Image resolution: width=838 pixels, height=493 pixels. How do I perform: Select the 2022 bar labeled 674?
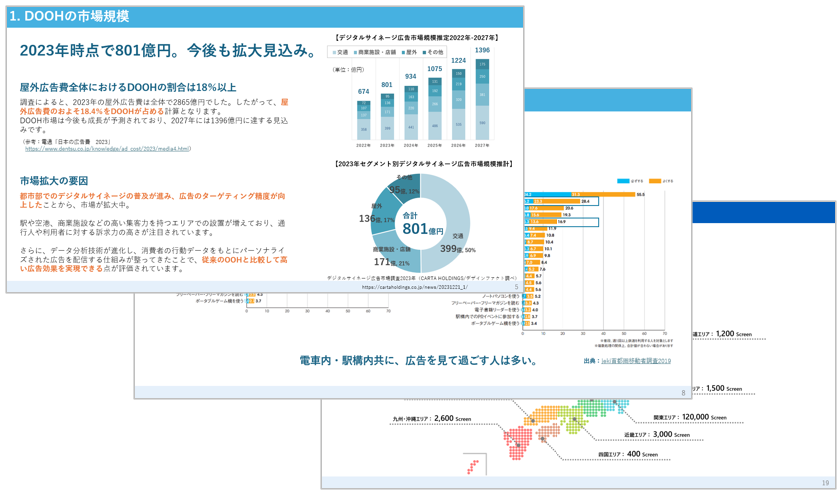pyautogui.click(x=363, y=119)
